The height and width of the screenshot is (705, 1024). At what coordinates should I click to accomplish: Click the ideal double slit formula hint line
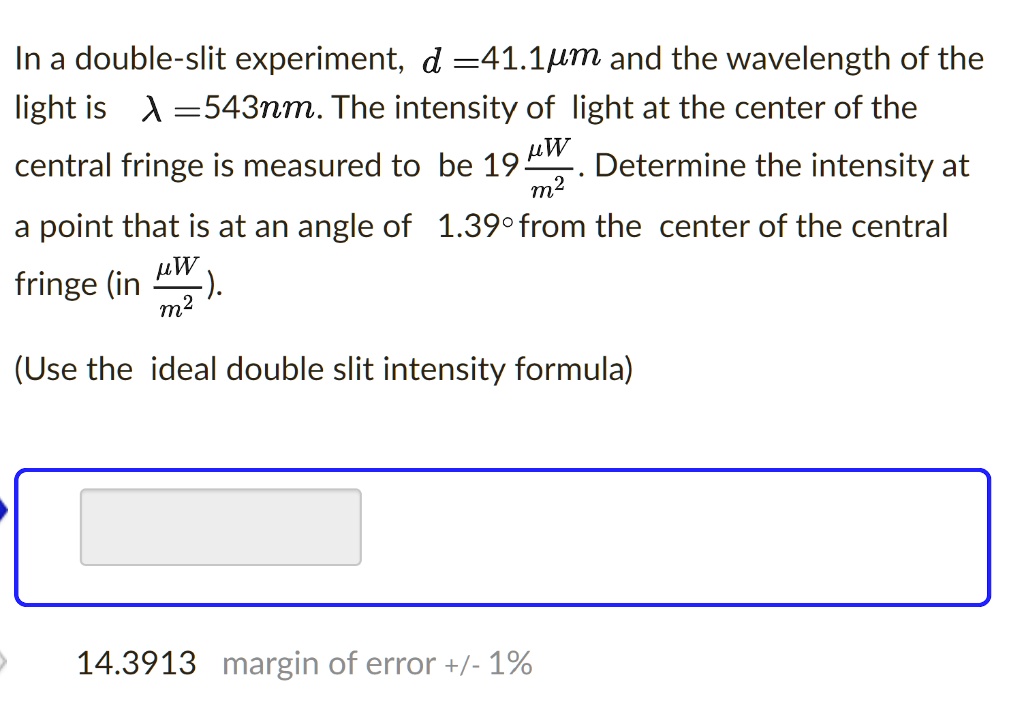point(323,369)
